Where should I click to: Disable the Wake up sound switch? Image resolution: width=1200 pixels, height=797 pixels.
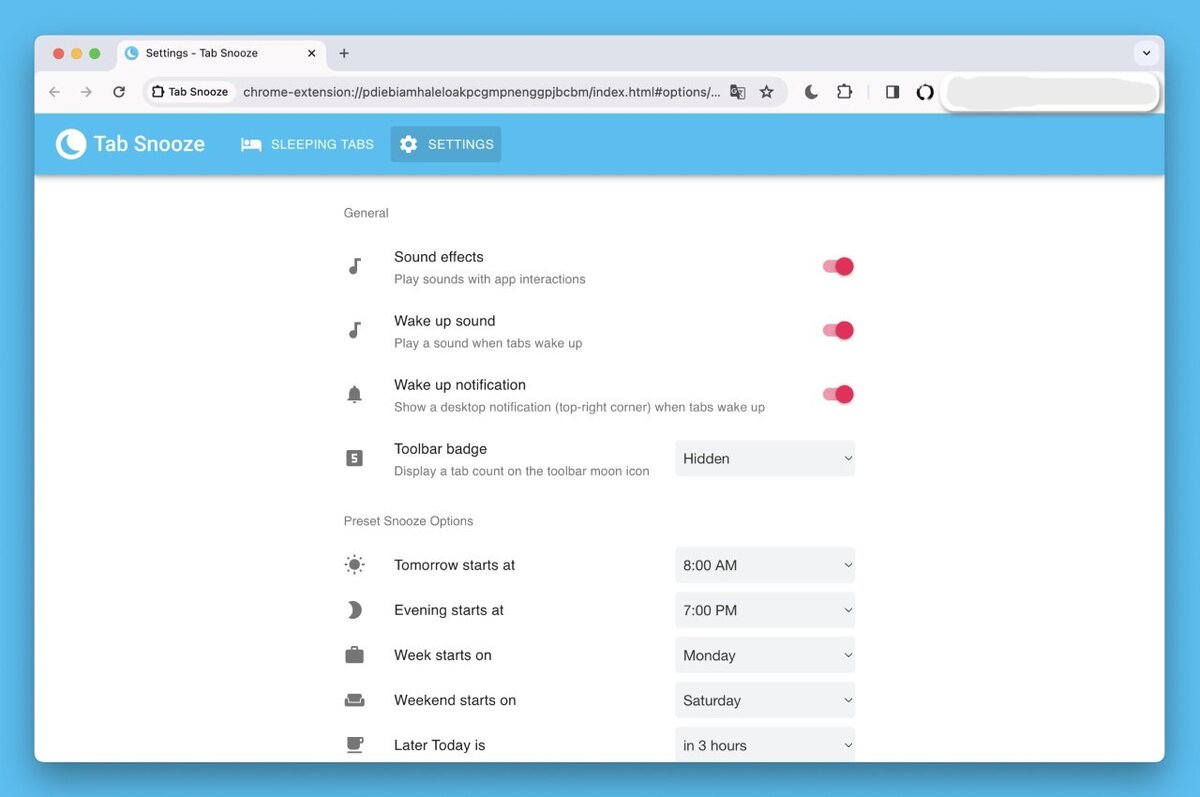pyautogui.click(x=838, y=330)
